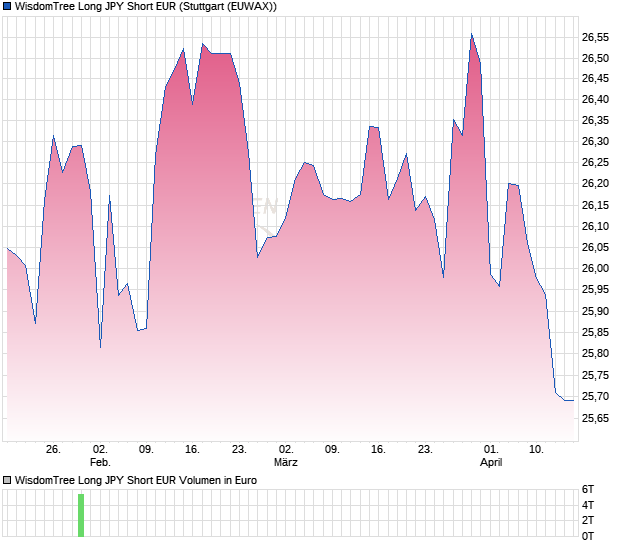Screen dimensions: 620x546
Task: Click the price axis label 26,20
Action: tap(595, 183)
